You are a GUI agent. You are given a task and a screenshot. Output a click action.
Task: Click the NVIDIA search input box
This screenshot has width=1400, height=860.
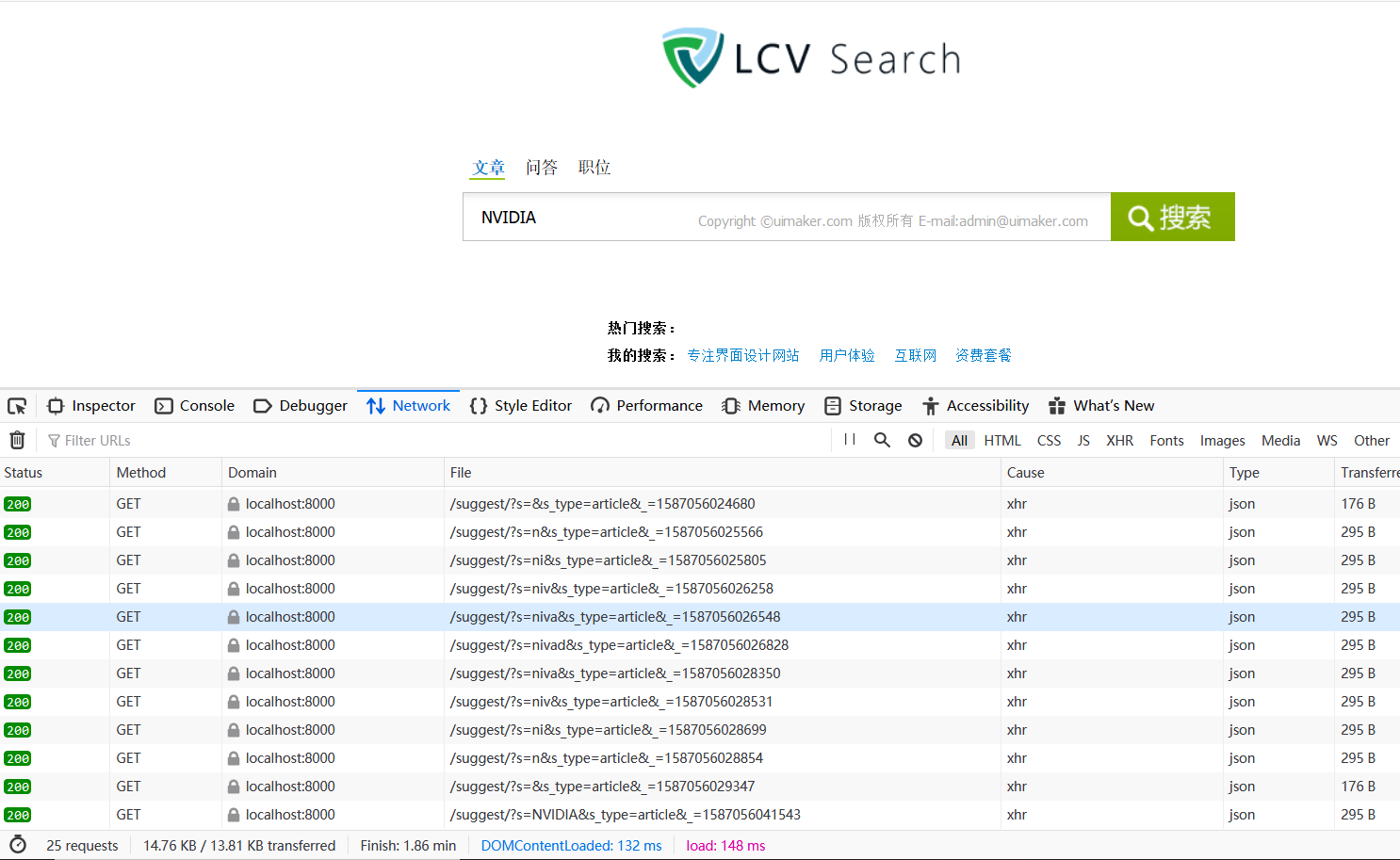coord(787,217)
